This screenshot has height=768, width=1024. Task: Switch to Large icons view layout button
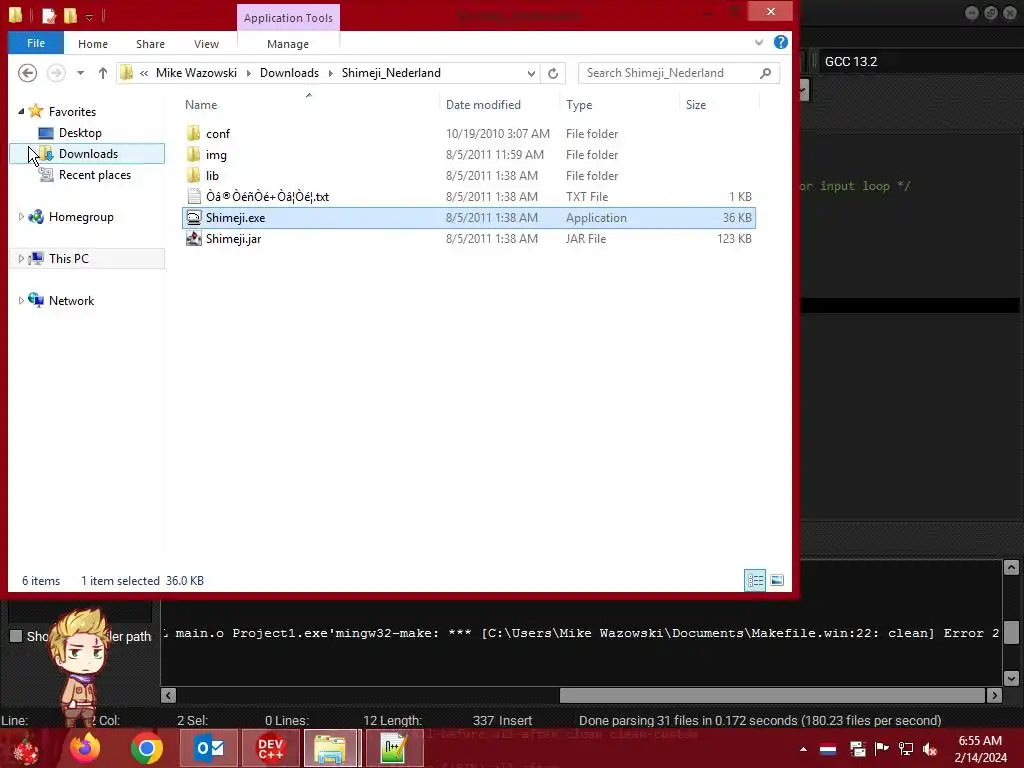[x=776, y=581]
